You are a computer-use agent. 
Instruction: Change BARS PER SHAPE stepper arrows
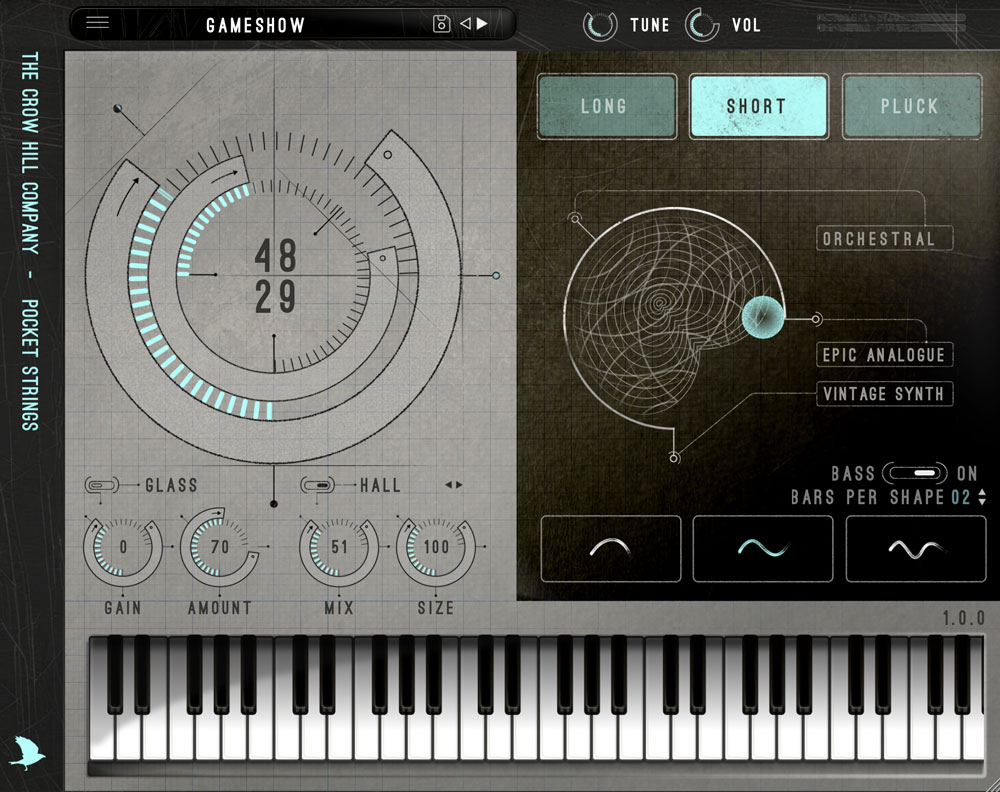pos(982,497)
